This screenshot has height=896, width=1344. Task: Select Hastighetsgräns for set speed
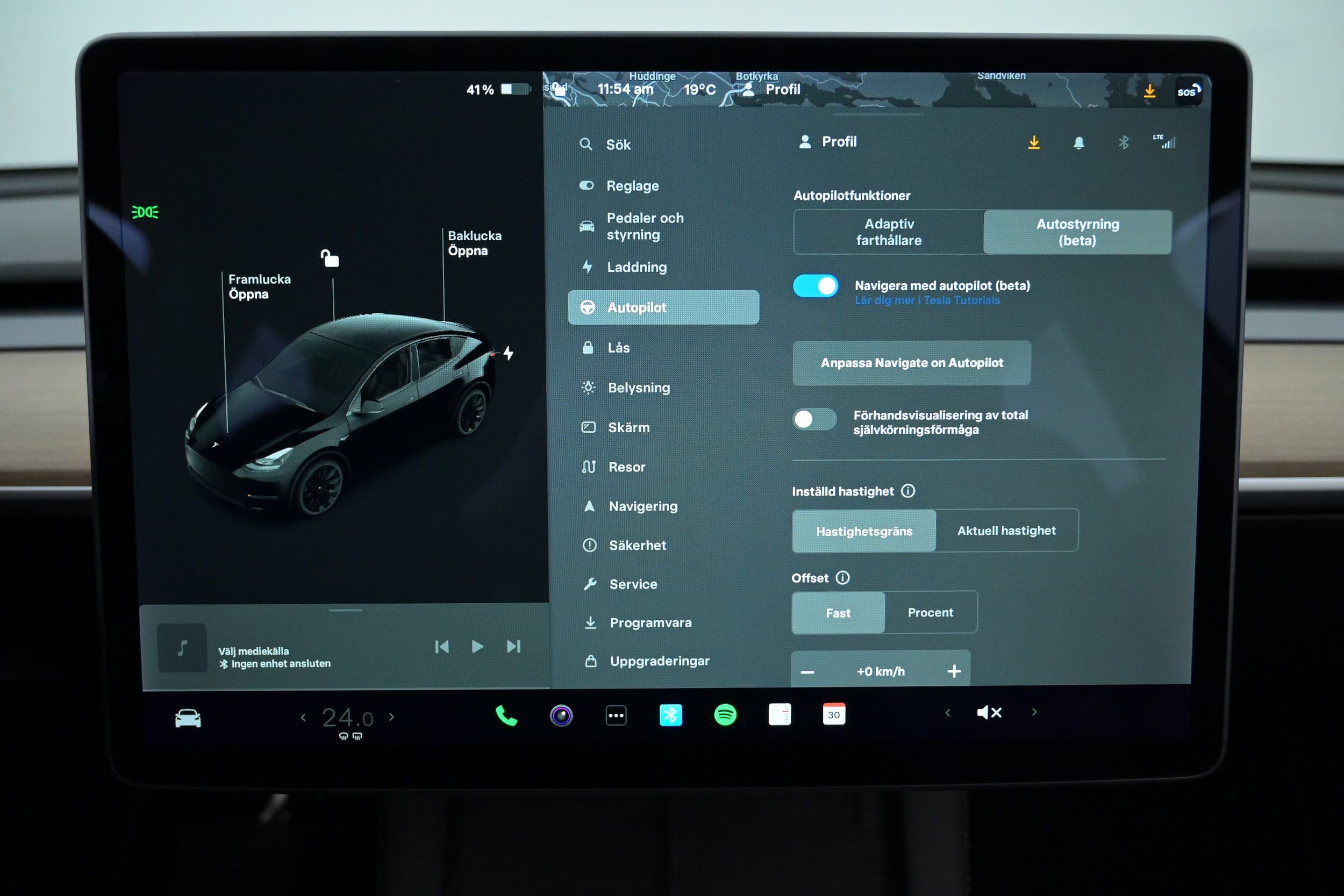(x=864, y=531)
